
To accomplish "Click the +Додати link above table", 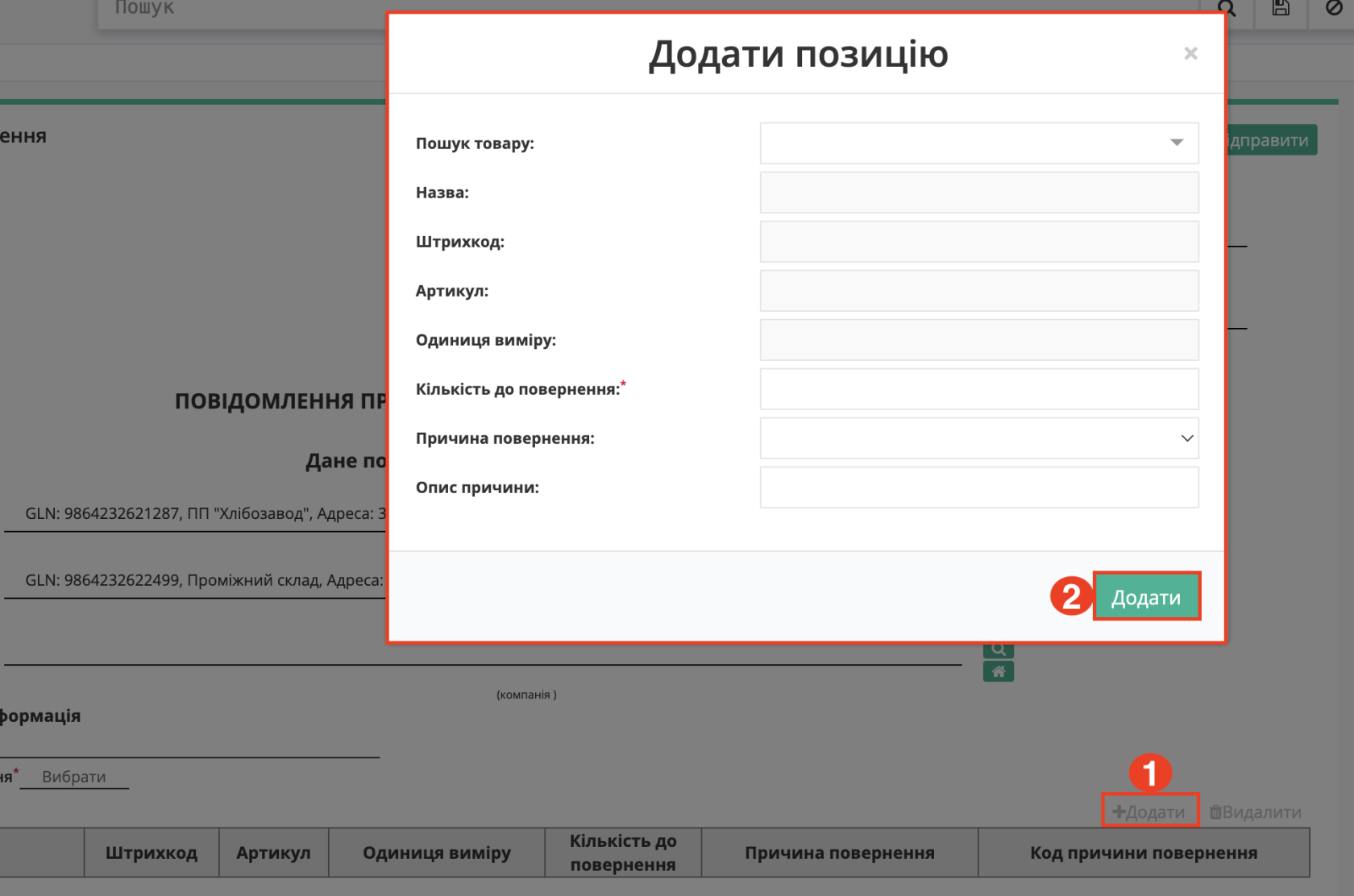I will (1149, 811).
